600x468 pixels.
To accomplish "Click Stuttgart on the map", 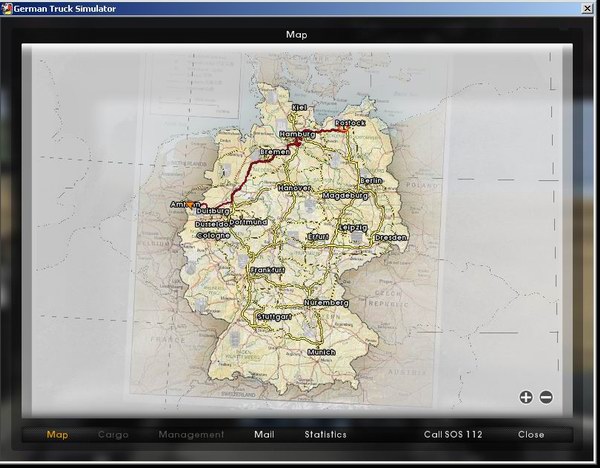I will coord(275,316).
